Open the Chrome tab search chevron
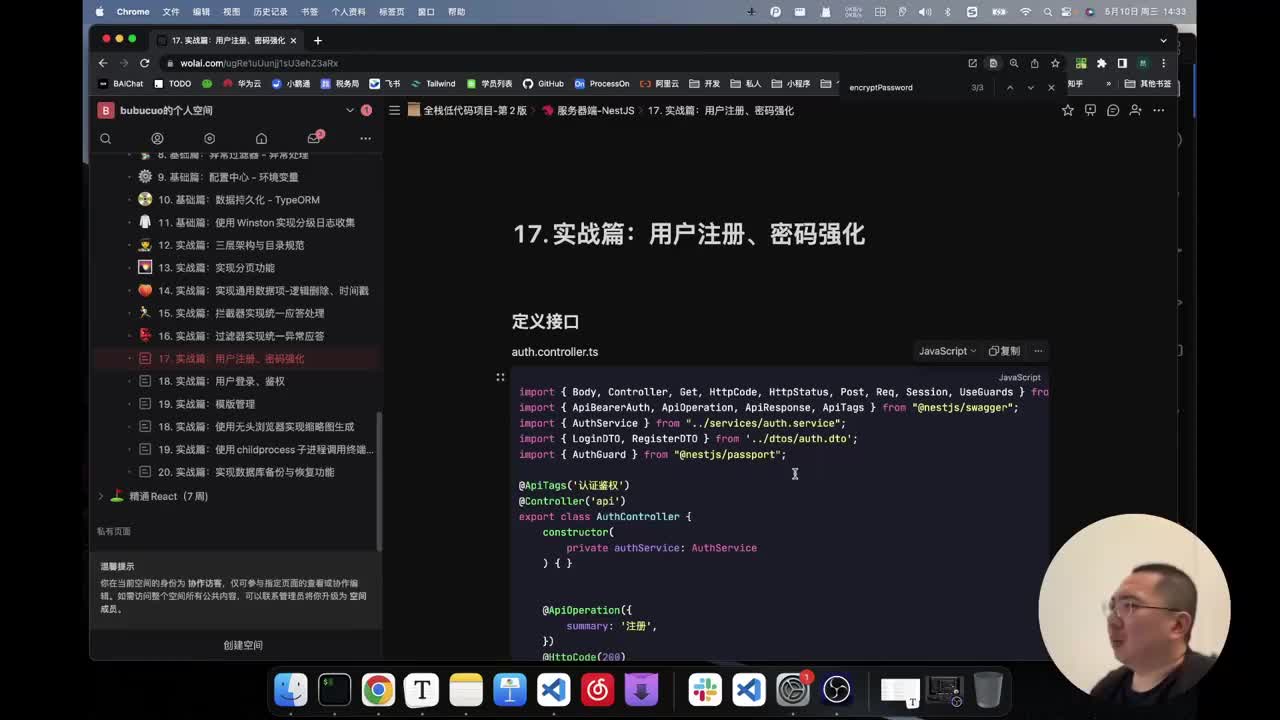1280x720 pixels. tap(1163, 40)
